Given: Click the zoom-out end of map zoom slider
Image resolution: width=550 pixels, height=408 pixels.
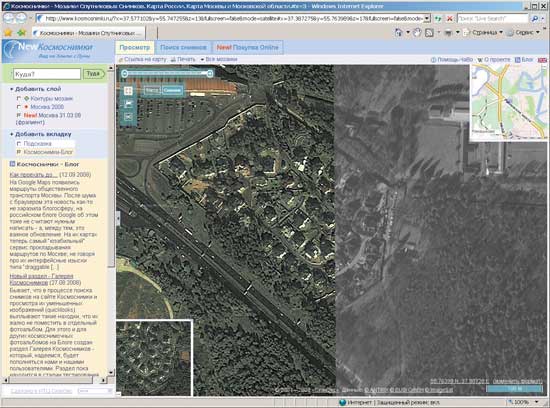Looking at the screenshot, I should pyautogui.click(x=125, y=73).
